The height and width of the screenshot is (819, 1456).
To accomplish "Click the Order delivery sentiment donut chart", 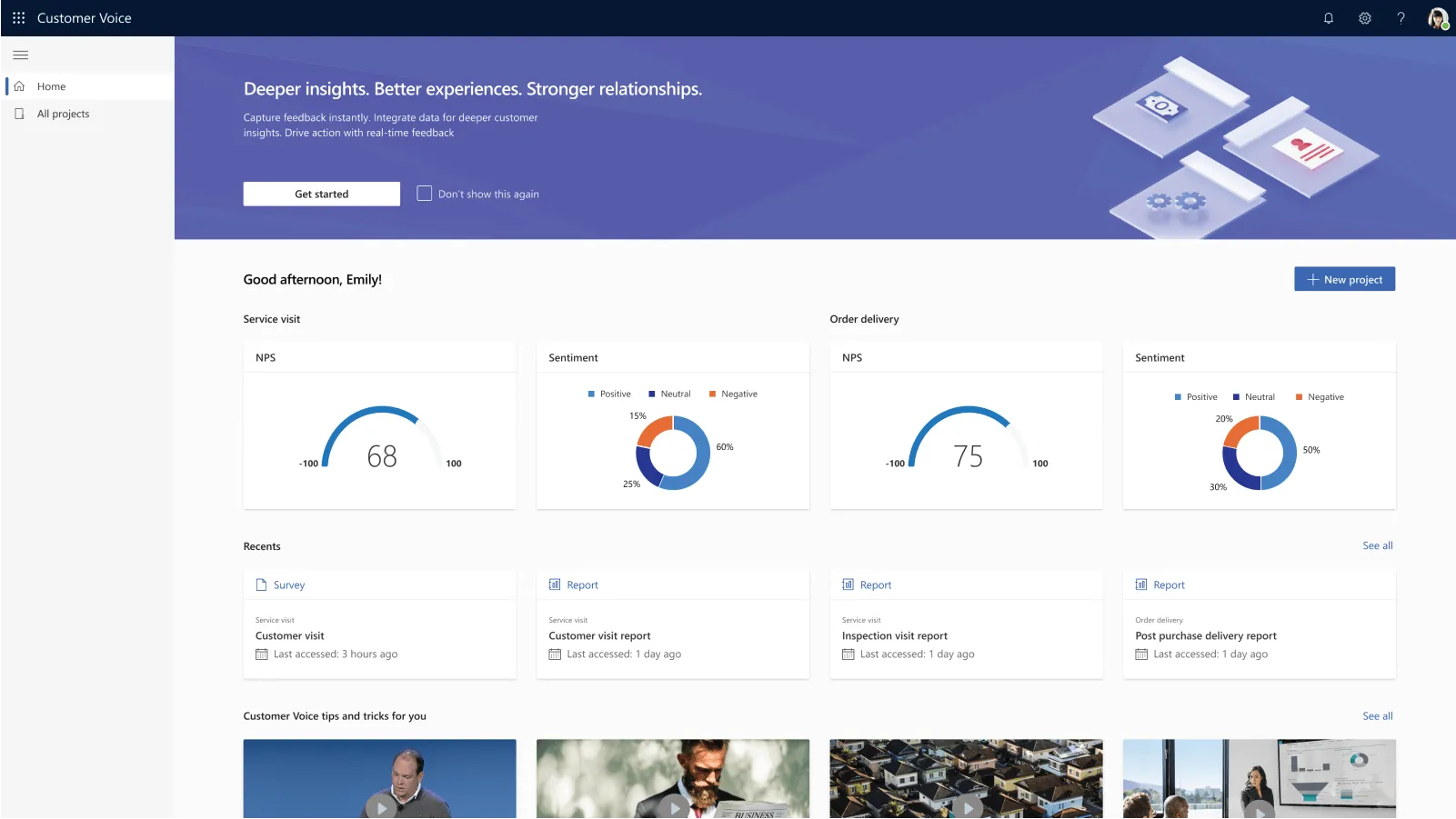I will pyautogui.click(x=1260, y=453).
